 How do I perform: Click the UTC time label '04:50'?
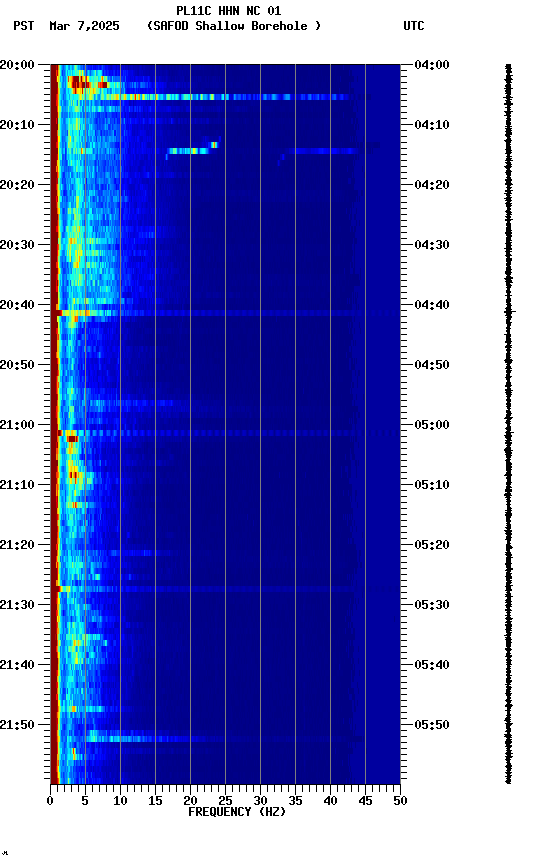[432, 365]
